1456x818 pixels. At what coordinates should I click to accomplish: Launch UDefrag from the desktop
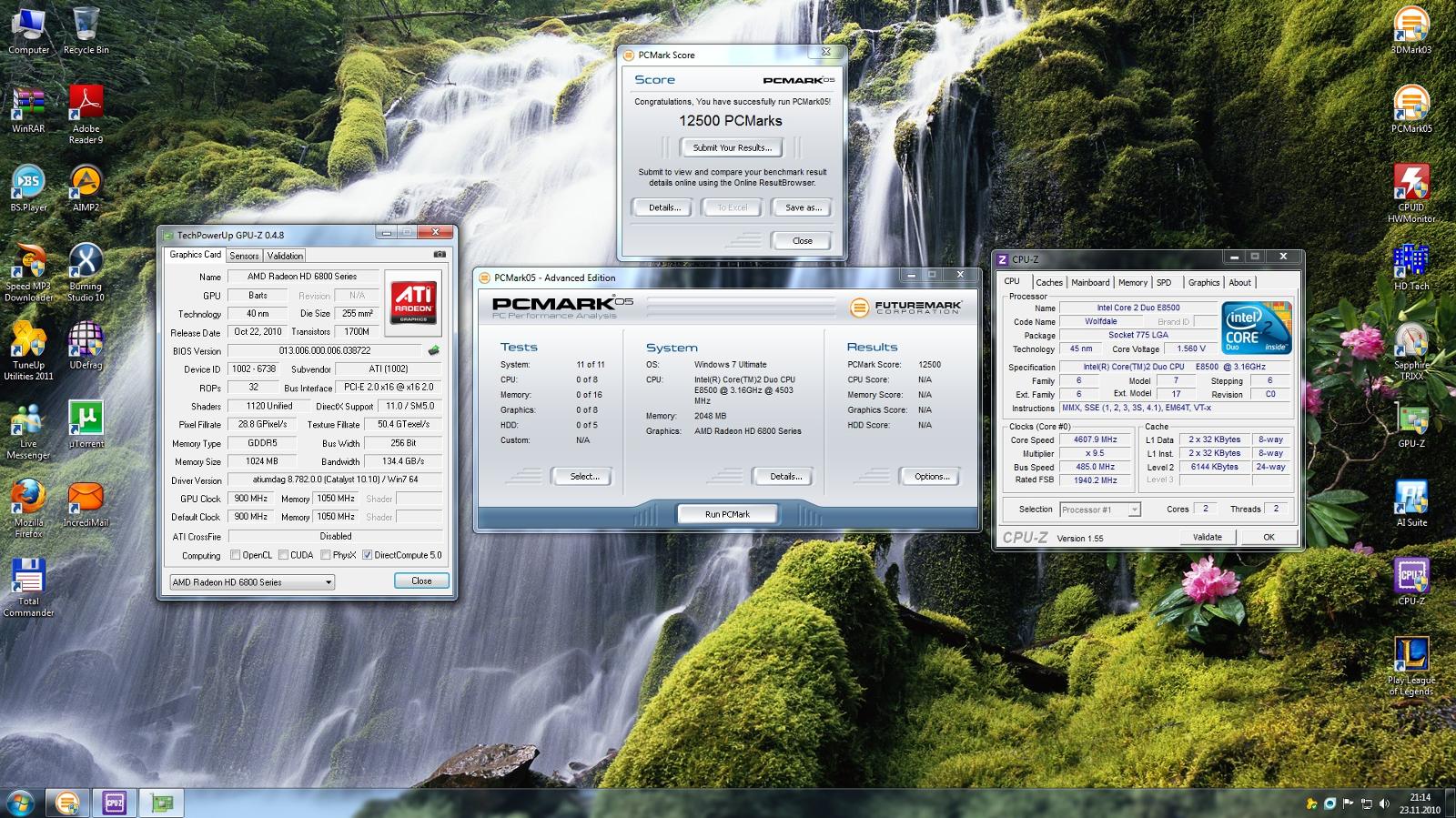86,345
